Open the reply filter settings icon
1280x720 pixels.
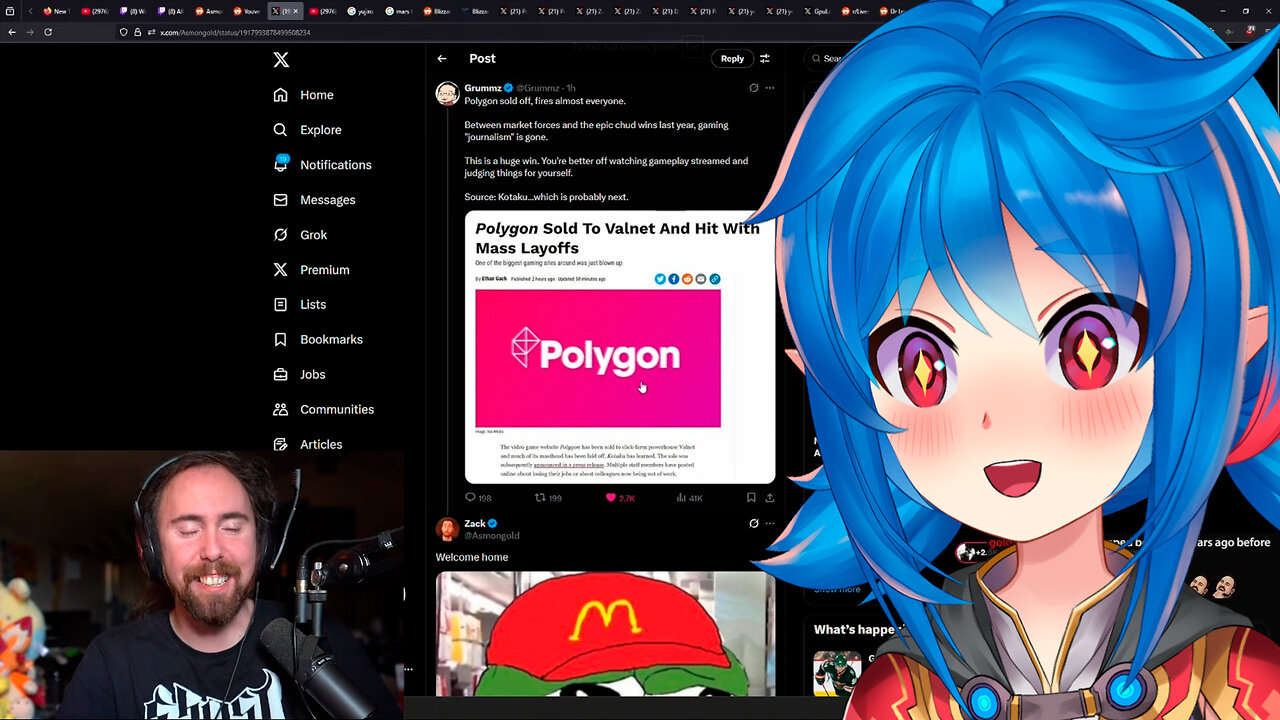coord(765,59)
